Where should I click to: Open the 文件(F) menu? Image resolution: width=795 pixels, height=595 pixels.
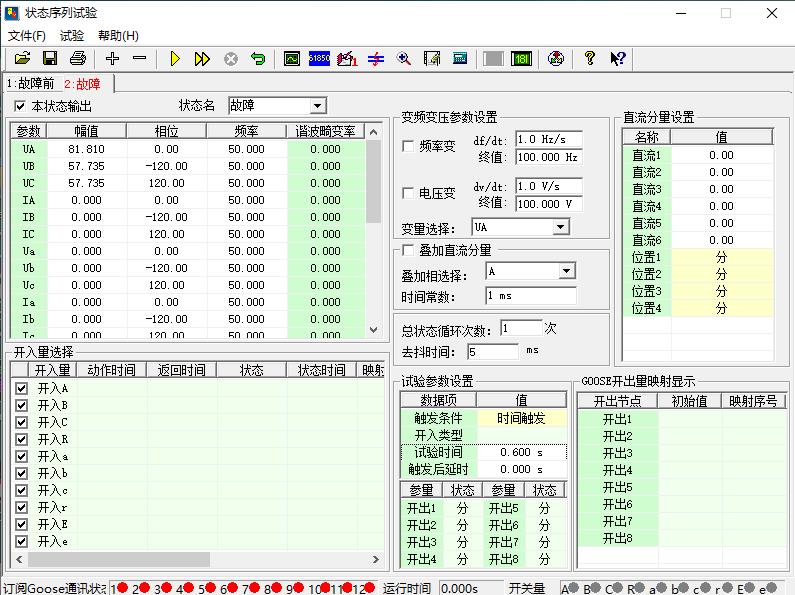tap(27, 35)
